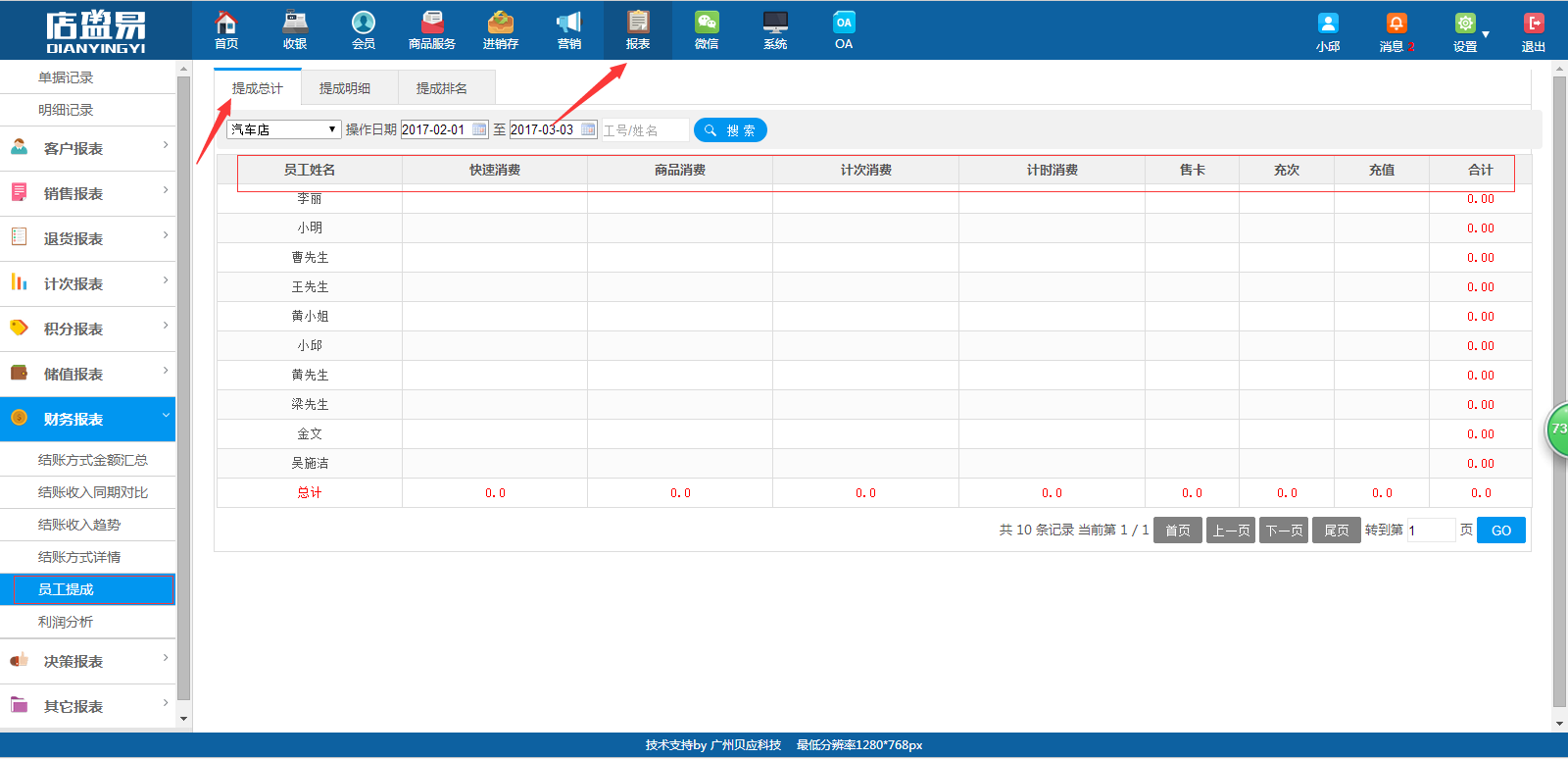Image resolution: width=1568 pixels, height=759 pixels.
Task: Click the 退出 logout icon
Action: click(x=1534, y=25)
